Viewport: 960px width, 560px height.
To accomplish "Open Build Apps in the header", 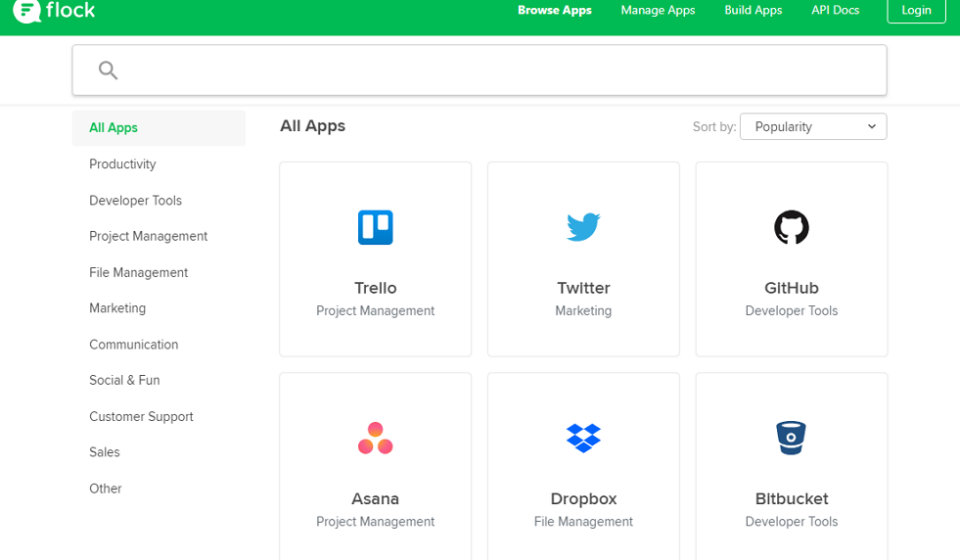I will 753,10.
